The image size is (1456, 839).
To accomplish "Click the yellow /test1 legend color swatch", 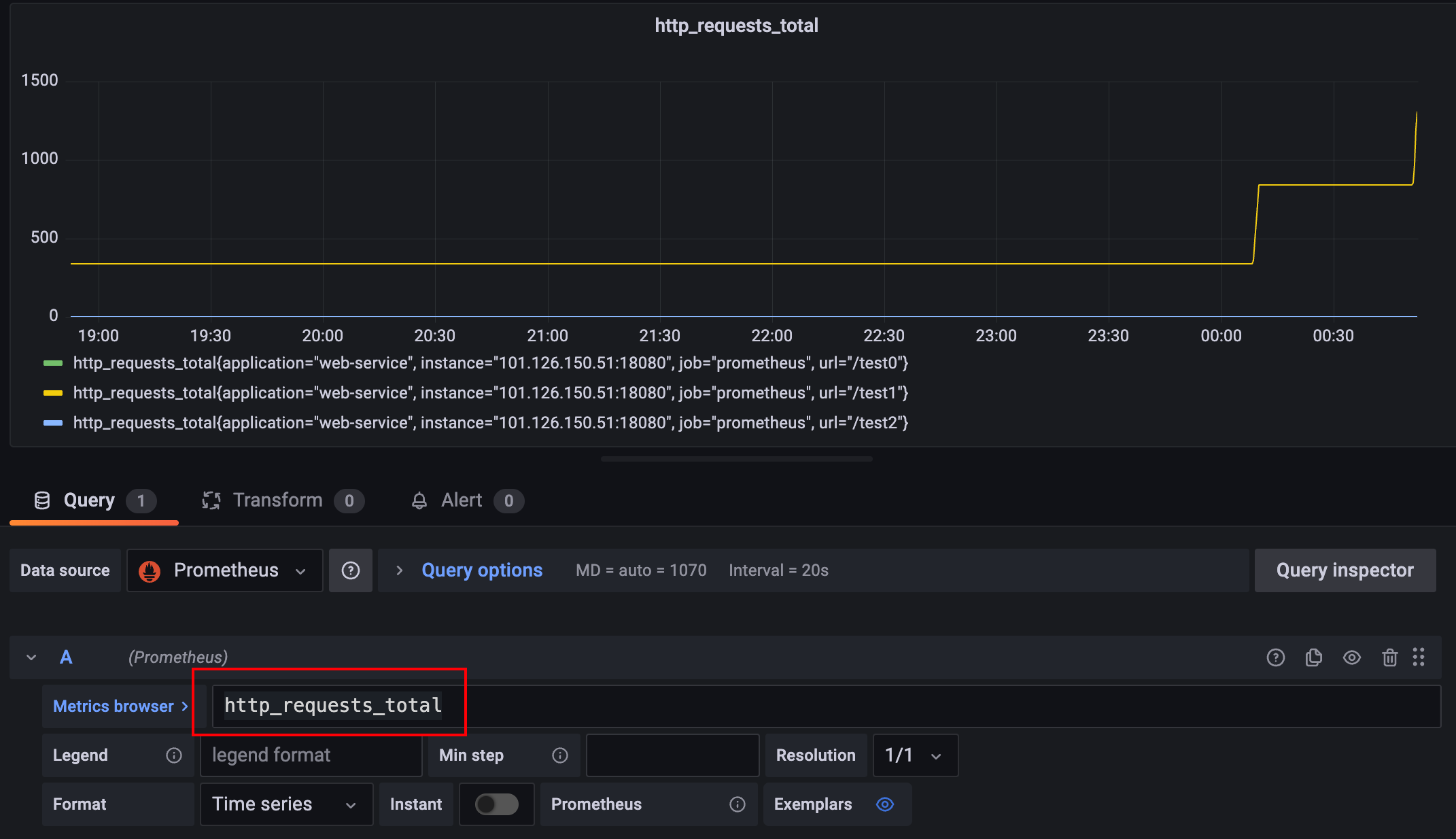I will tap(53, 393).
